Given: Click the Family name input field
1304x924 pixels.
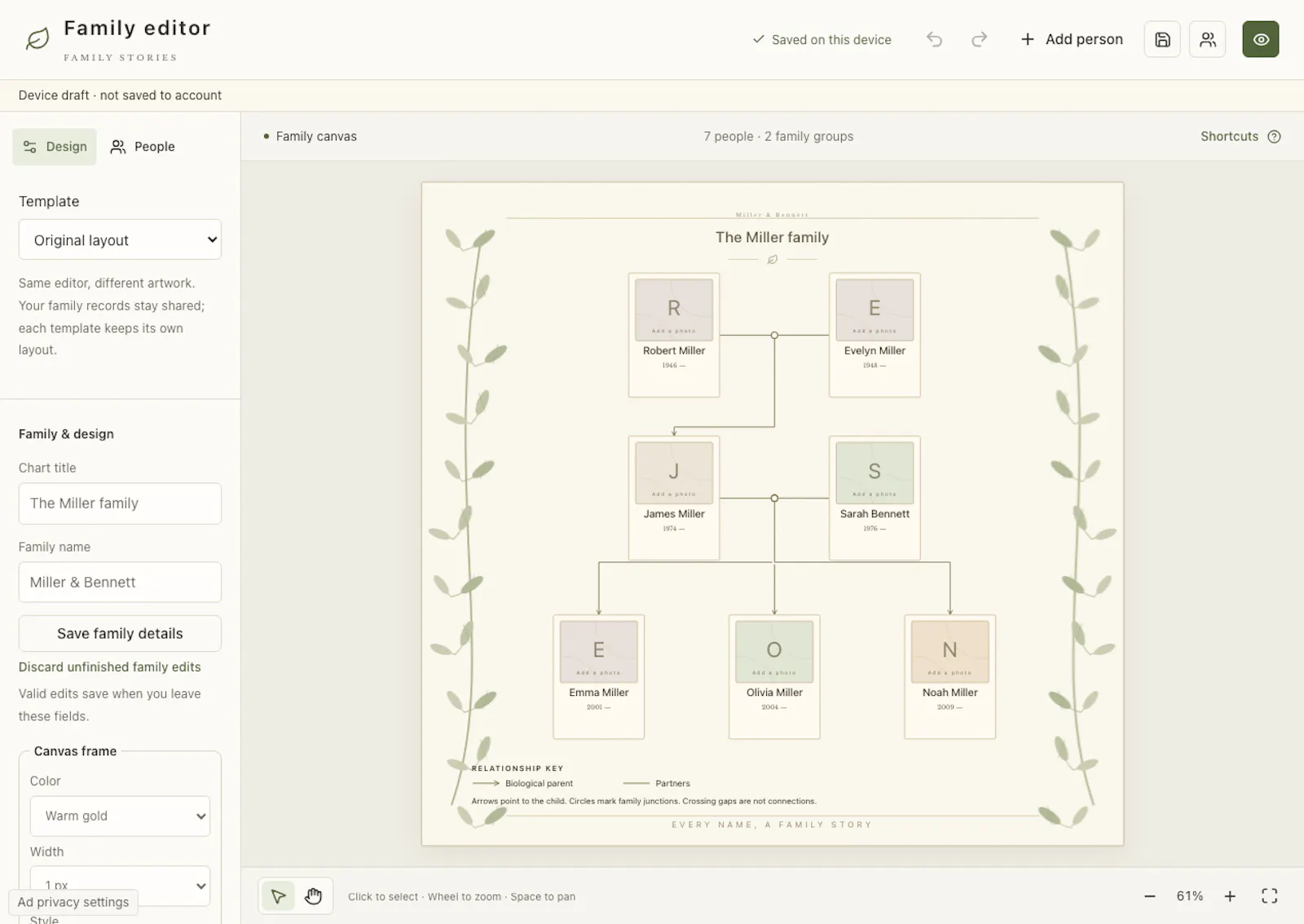Looking at the screenshot, I should tap(120, 582).
